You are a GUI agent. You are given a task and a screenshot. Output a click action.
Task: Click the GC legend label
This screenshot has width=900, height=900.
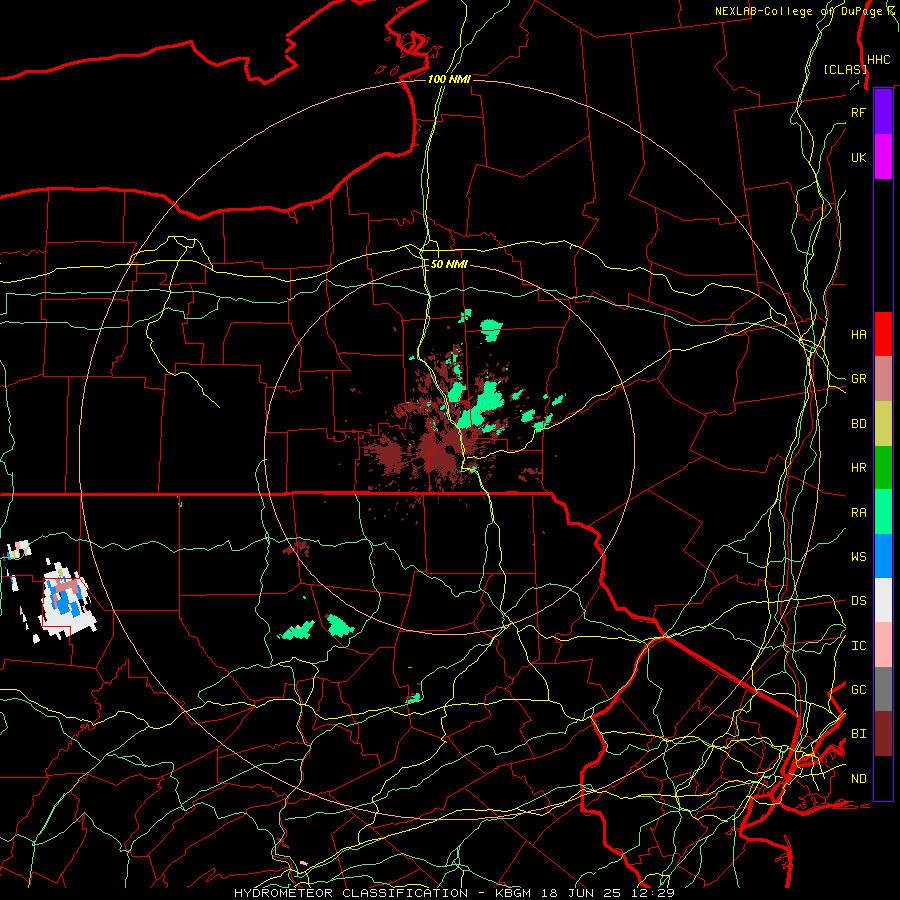point(858,690)
